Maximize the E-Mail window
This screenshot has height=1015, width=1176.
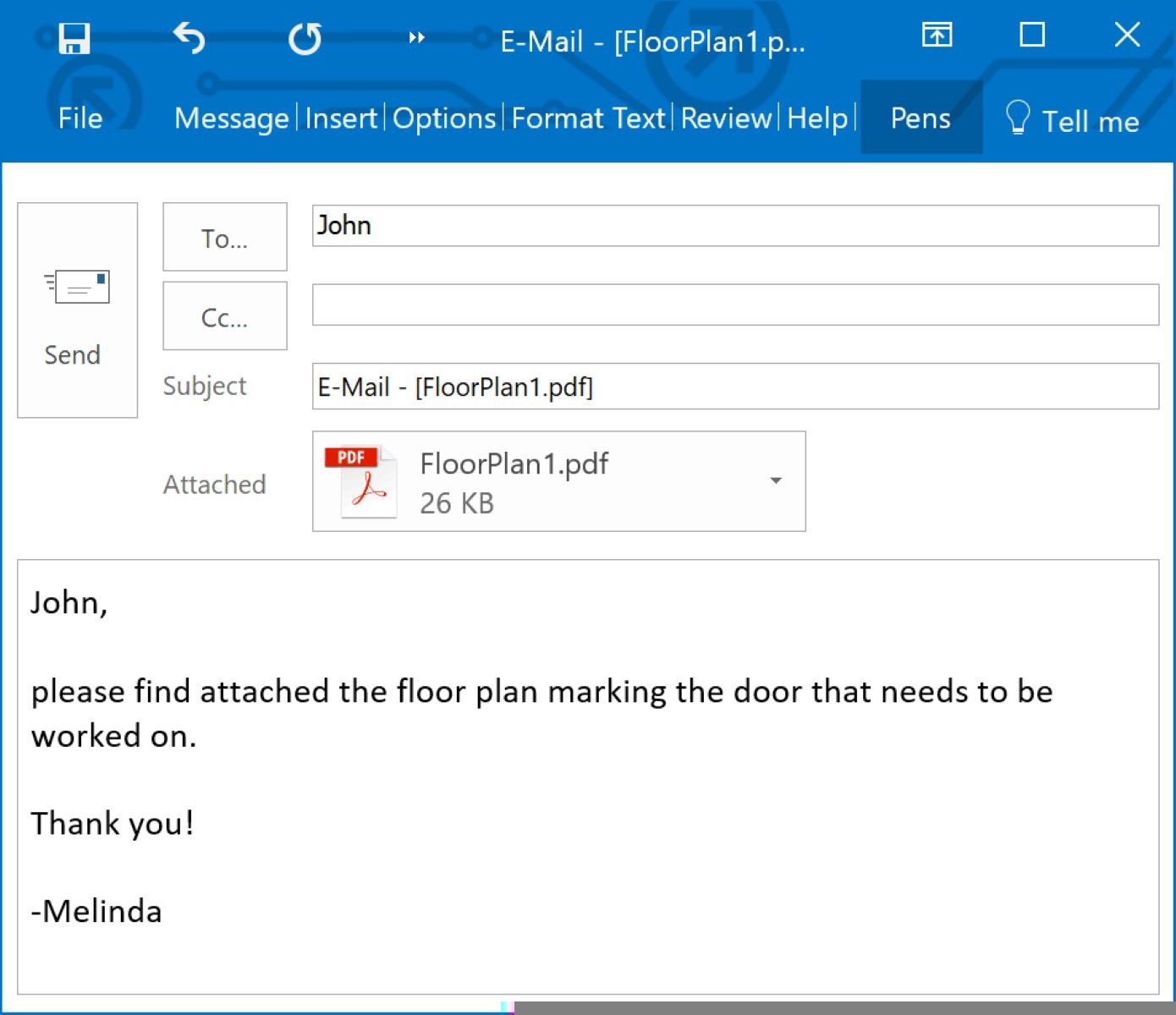(1031, 36)
